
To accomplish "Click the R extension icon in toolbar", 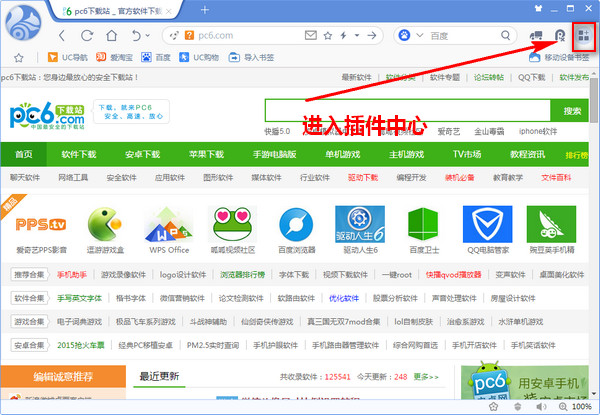I will pyautogui.click(x=560, y=36).
